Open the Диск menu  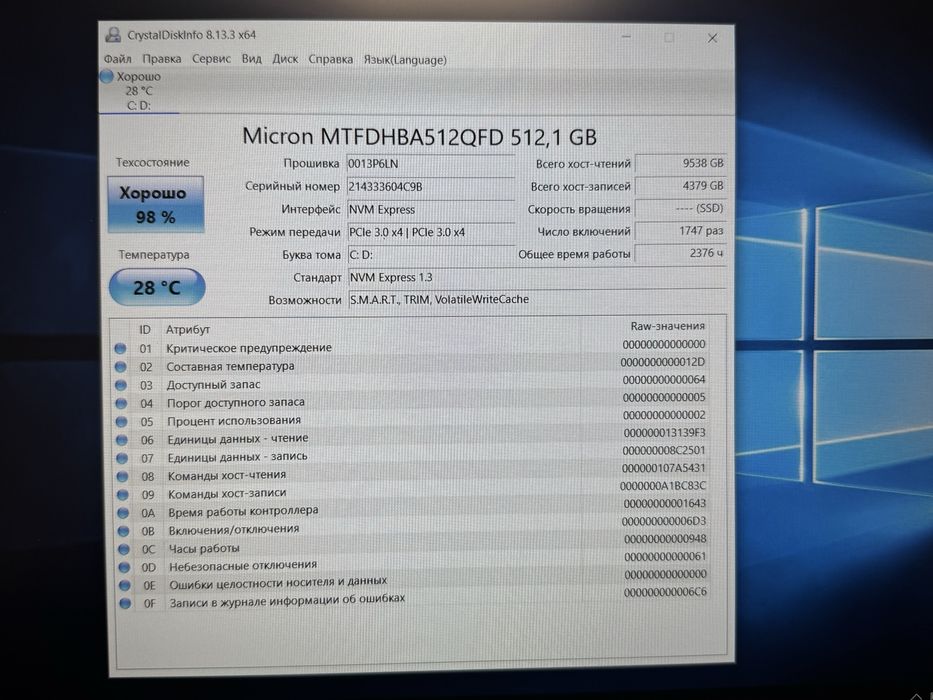click(285, 59)
